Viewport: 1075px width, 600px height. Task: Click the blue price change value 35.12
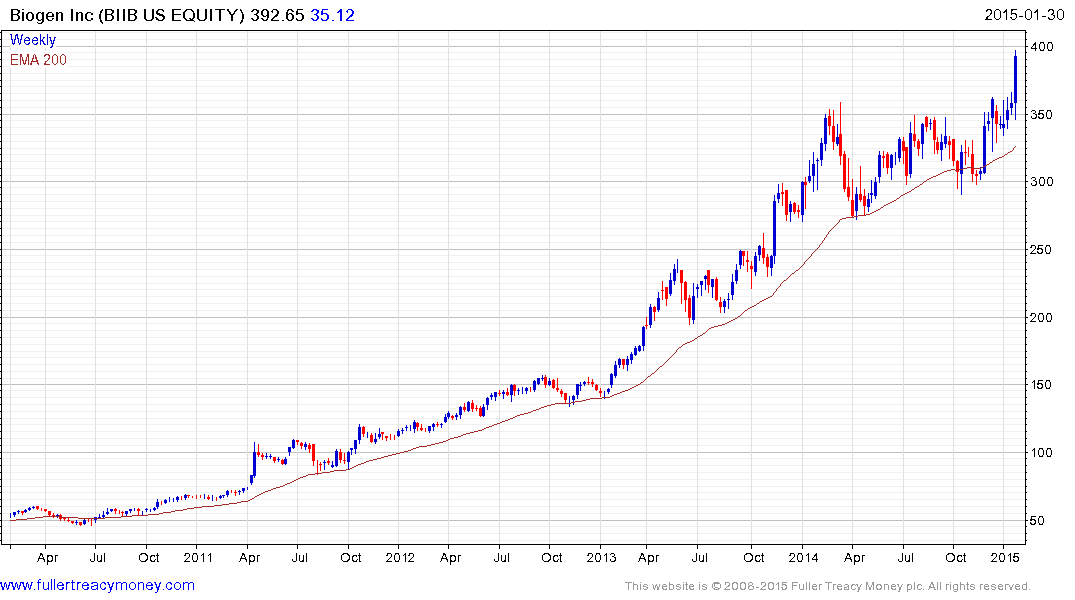click(333, 15)
